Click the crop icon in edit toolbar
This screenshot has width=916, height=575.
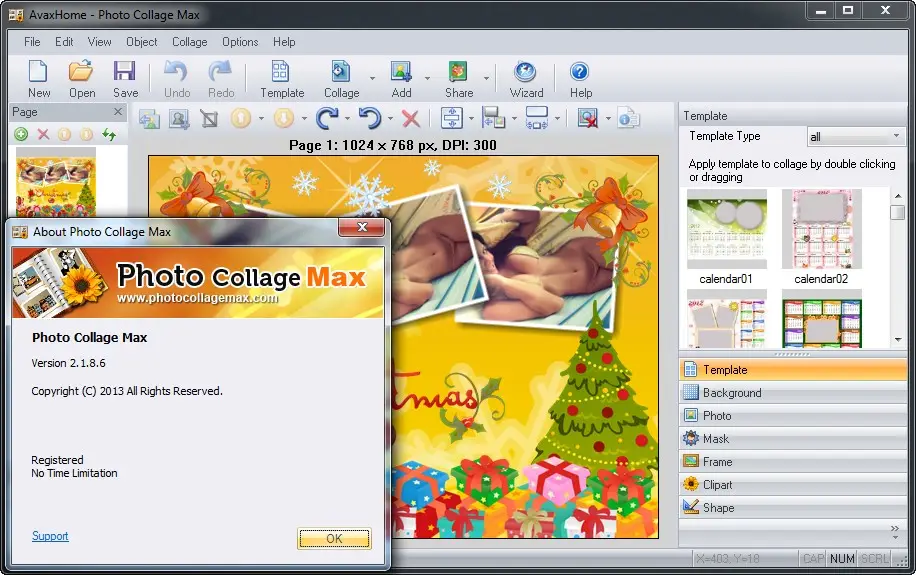point(209,119)
